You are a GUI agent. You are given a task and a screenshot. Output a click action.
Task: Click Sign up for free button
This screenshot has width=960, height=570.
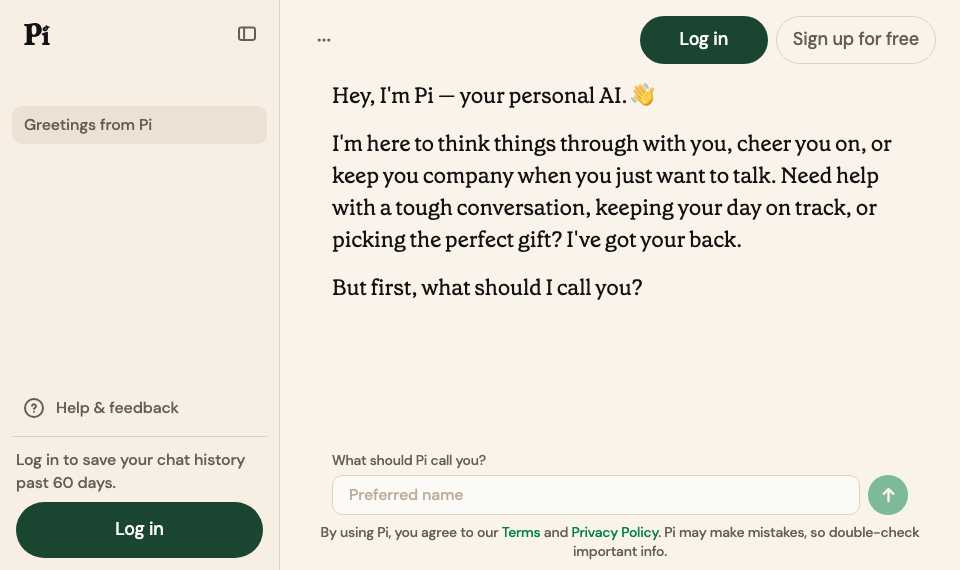click(x=855, y=40)
